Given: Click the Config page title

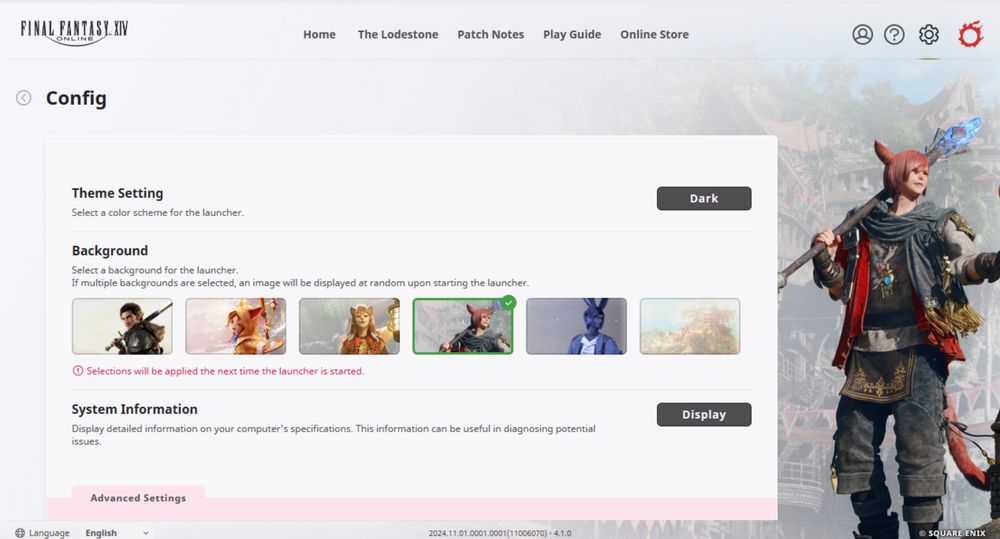Looking at the screenshot, I should [76, 98].
